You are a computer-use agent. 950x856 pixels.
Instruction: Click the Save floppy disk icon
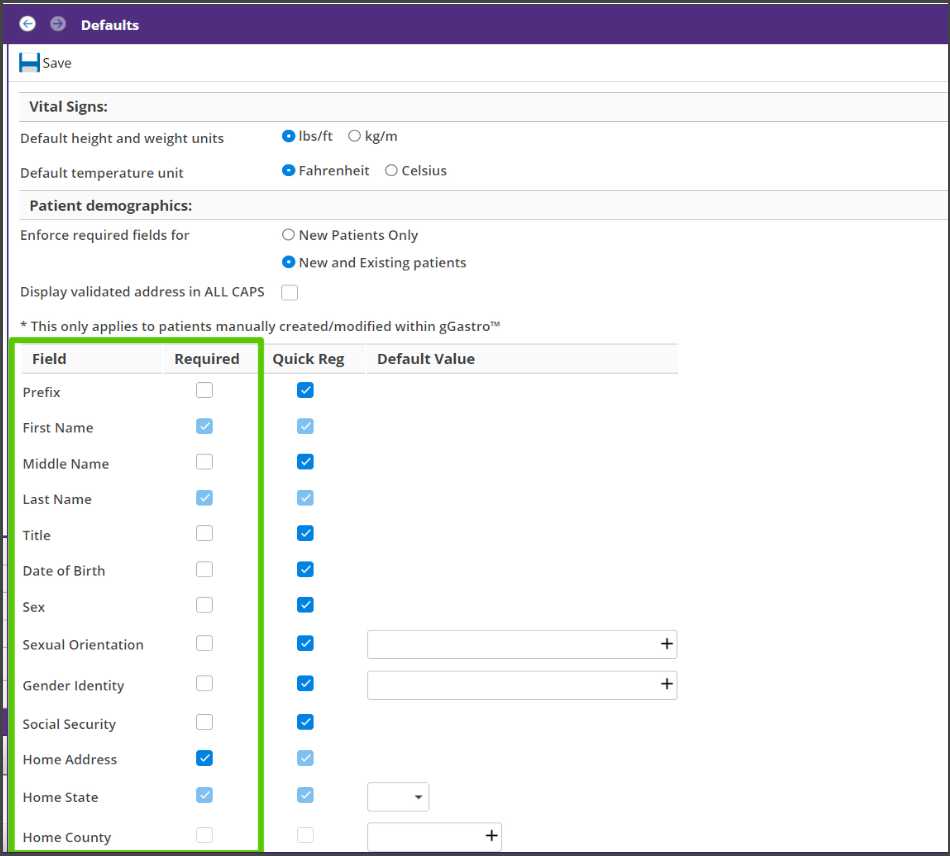(29, 62)
